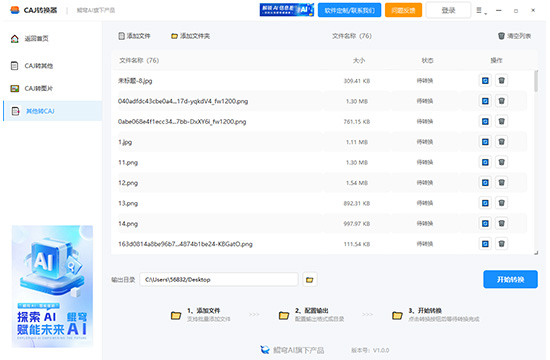Viewport: 550px width, 360px height.
Task: Open the AI banner in title bar
Action: (x=287, y=10)
